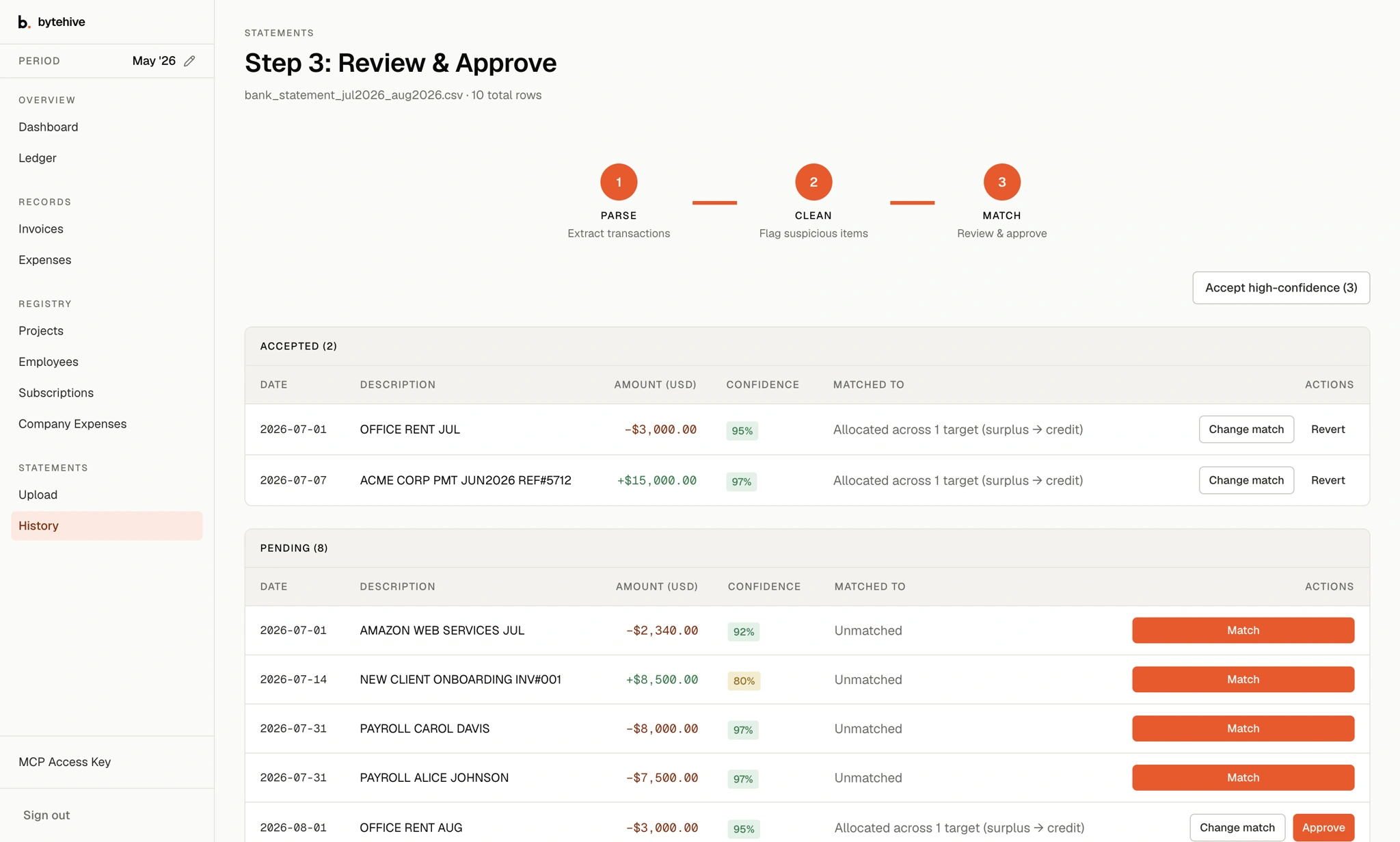Screen dimensions: 1400x842
Task: Click the Step 3: Review & Approve heading
Action: click(401, 63)
